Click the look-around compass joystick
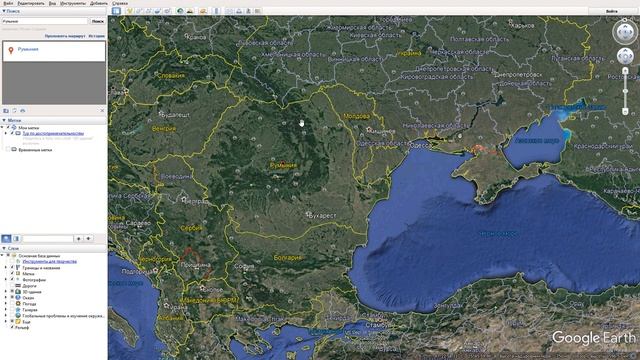The width and height of the screenshot is (640, 360). coord(624,31)
